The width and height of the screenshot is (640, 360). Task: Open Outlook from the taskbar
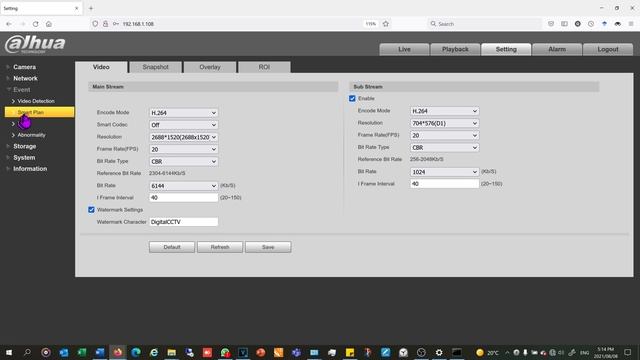tap(64, 352)
